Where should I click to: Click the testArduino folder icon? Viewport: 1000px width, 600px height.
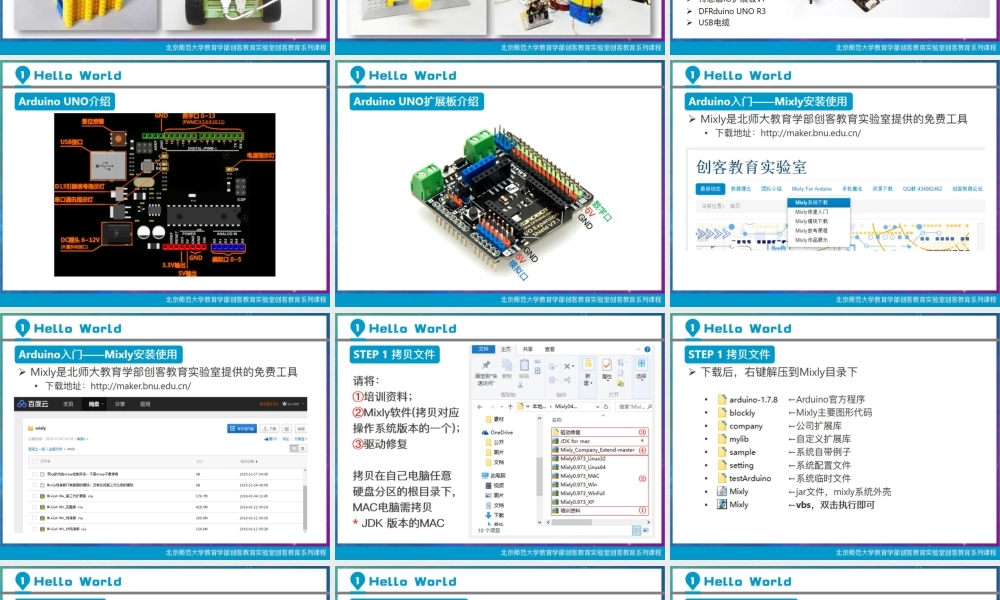tap(722, 478)
